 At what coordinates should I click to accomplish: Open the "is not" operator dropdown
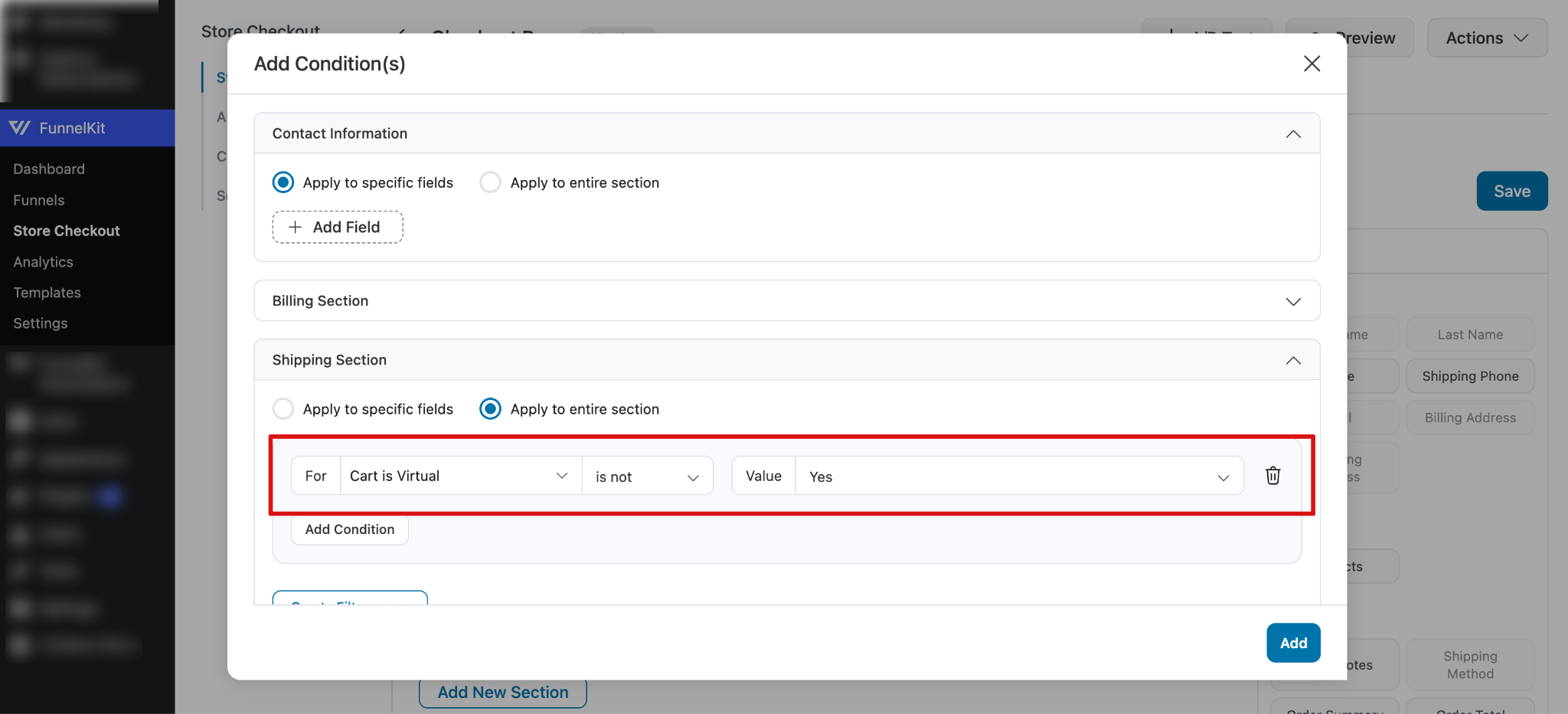(x=647, y=476)
